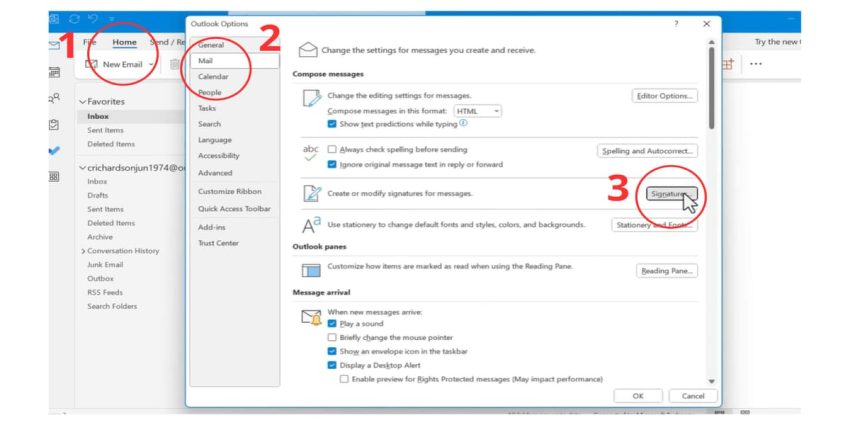Enable Always check spelling before sending
The image size is (850, 425).
pyautogui.click(x=332, y=150)
